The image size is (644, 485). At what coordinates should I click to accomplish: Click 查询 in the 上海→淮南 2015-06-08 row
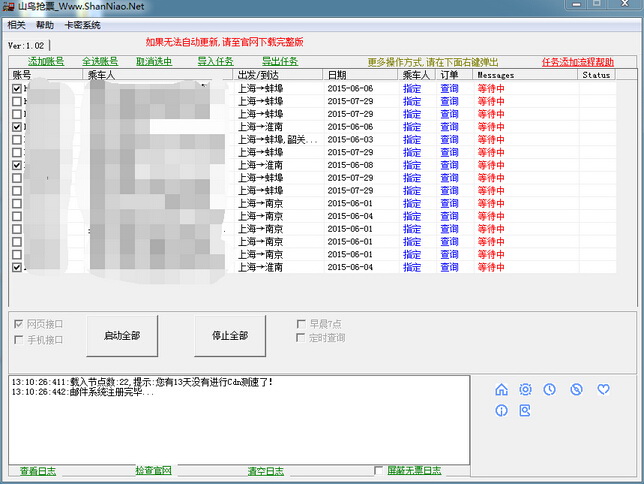(449, 165)
